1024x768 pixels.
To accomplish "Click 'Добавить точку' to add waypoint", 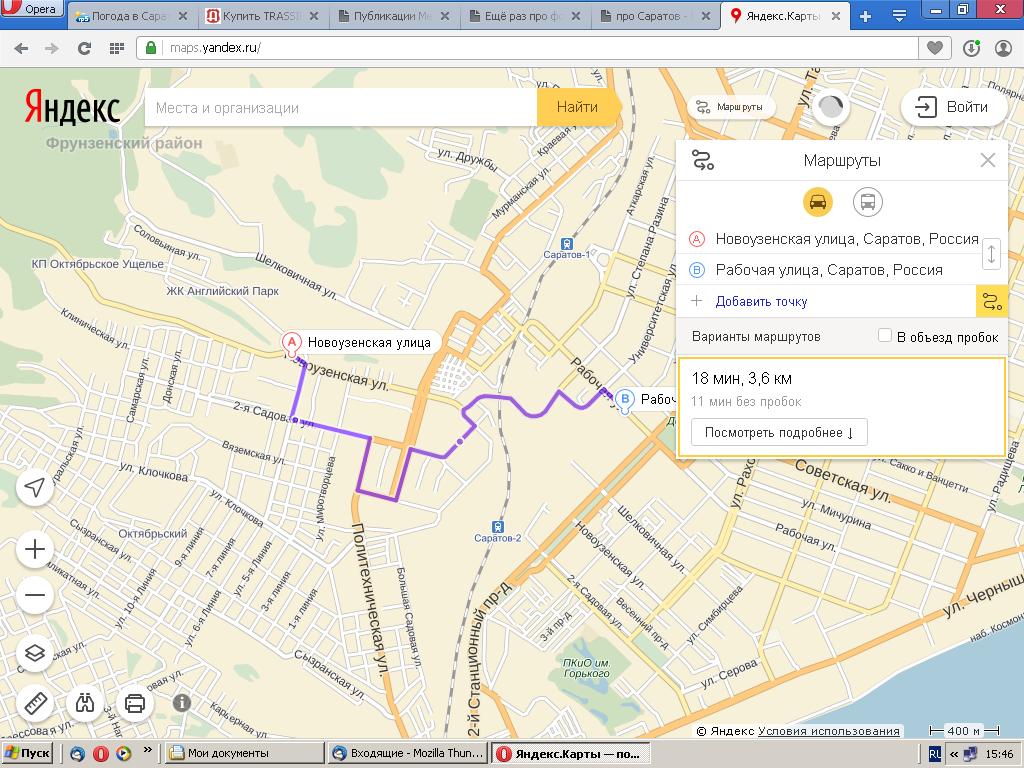I will click(761, 301).
